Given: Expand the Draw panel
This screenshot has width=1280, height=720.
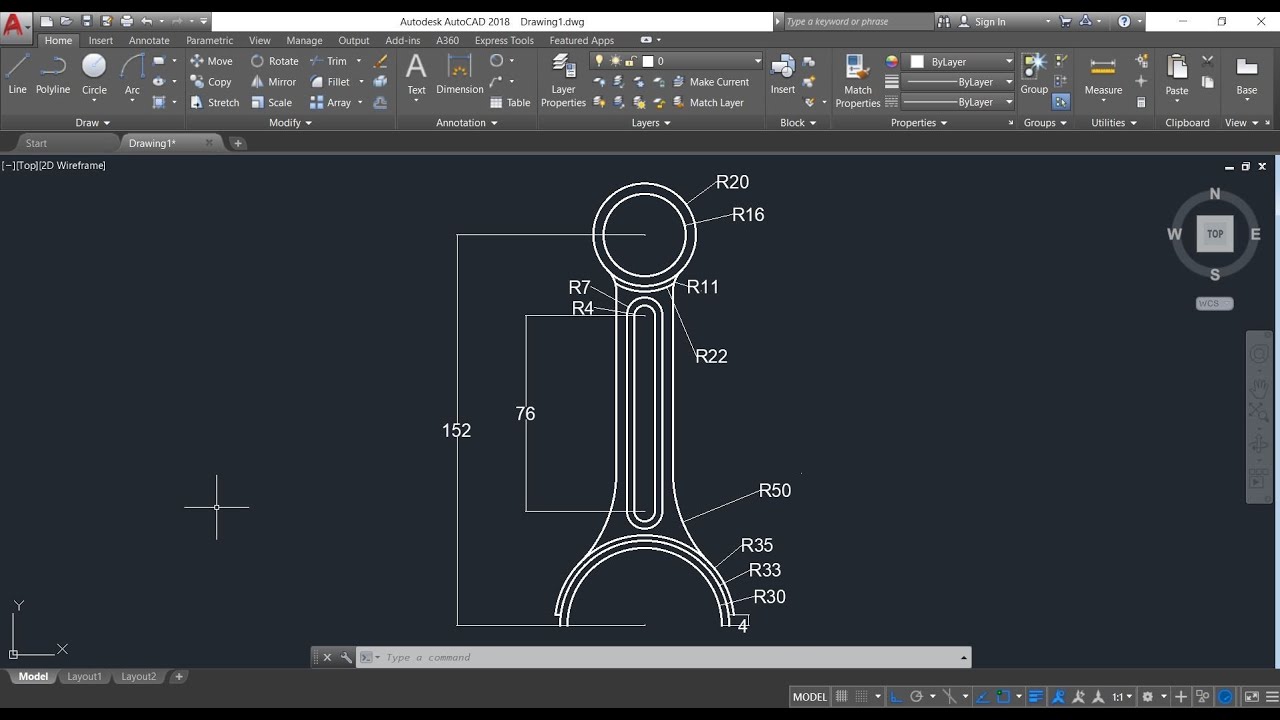Looking at the screenshot, I should click(x=92, y=123).
